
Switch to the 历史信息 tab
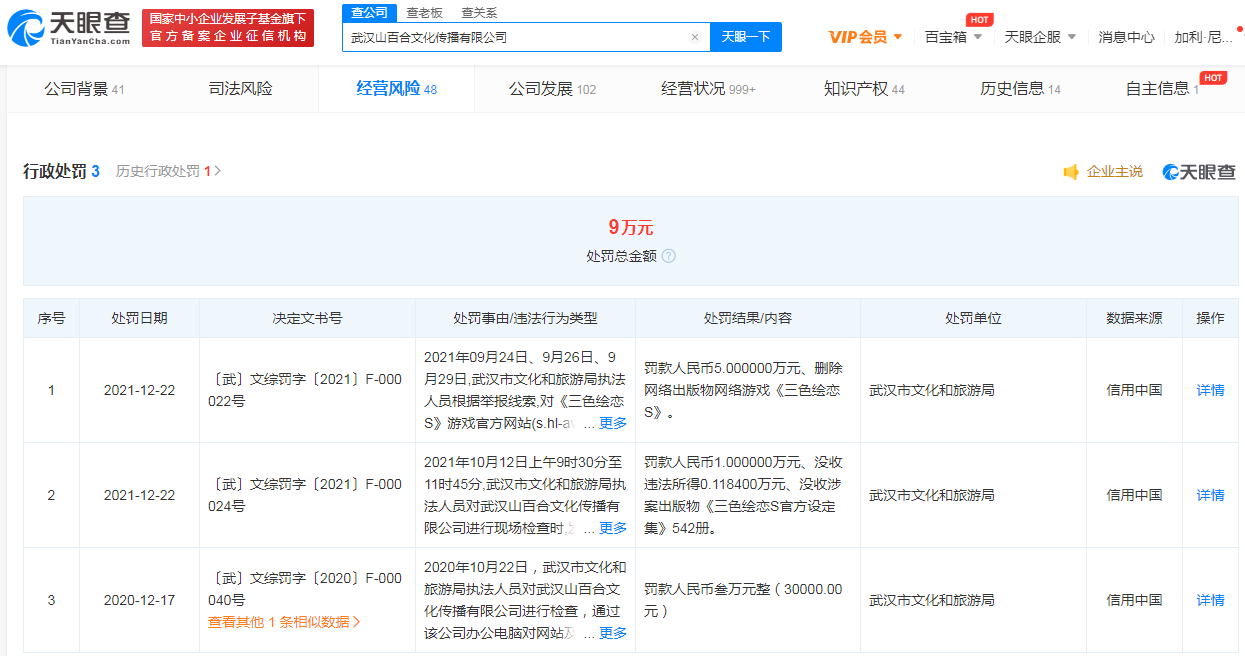click(1020, 89)
